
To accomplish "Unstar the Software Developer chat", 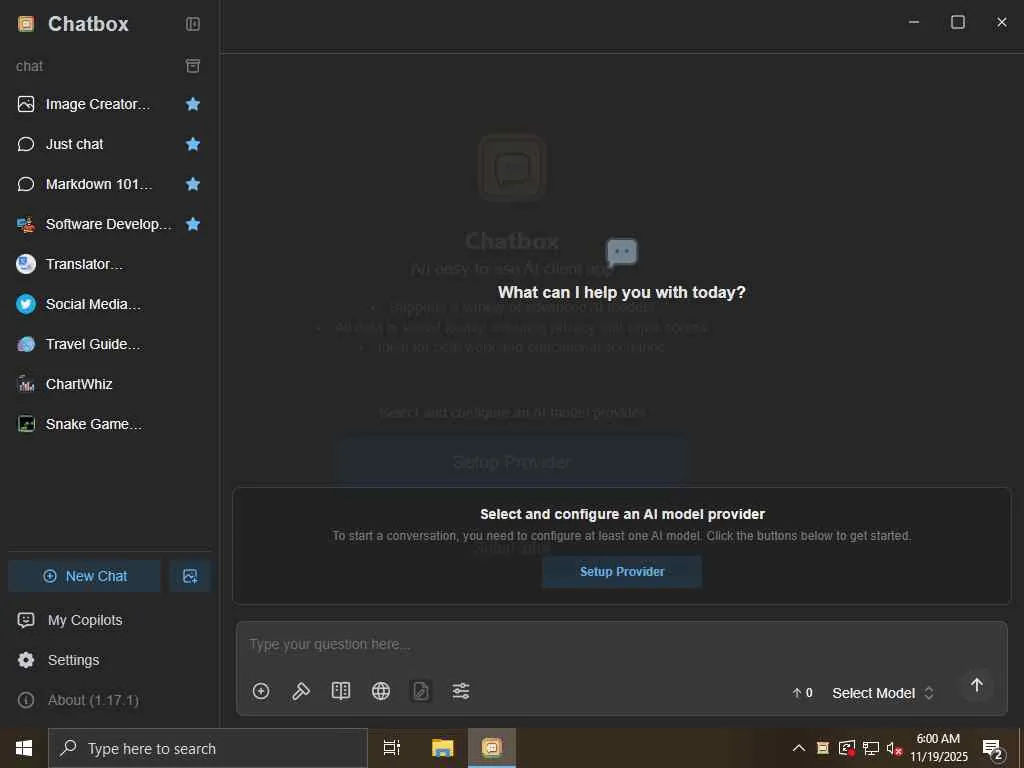I will (x=193, y=224).
